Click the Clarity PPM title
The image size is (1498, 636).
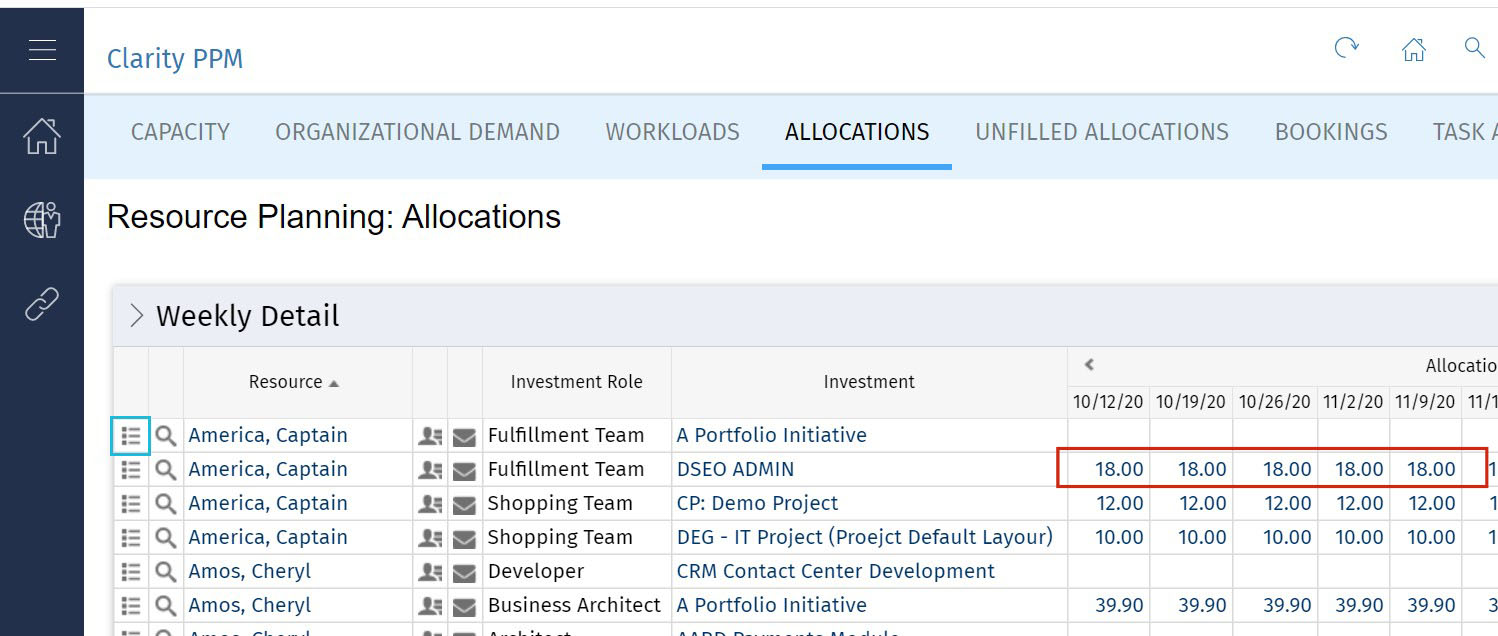click(175, 59)
